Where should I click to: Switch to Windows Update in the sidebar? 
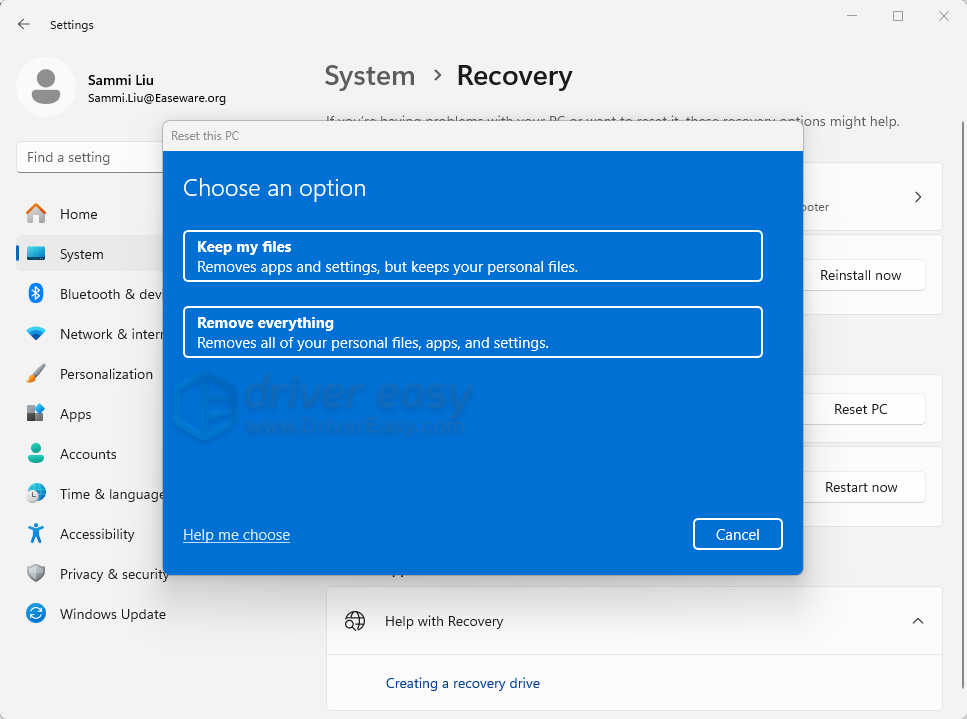point(36,614)
